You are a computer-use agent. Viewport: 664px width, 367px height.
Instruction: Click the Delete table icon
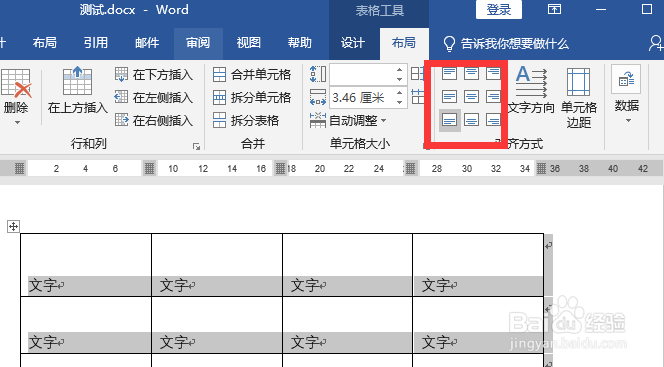(16, 83)
